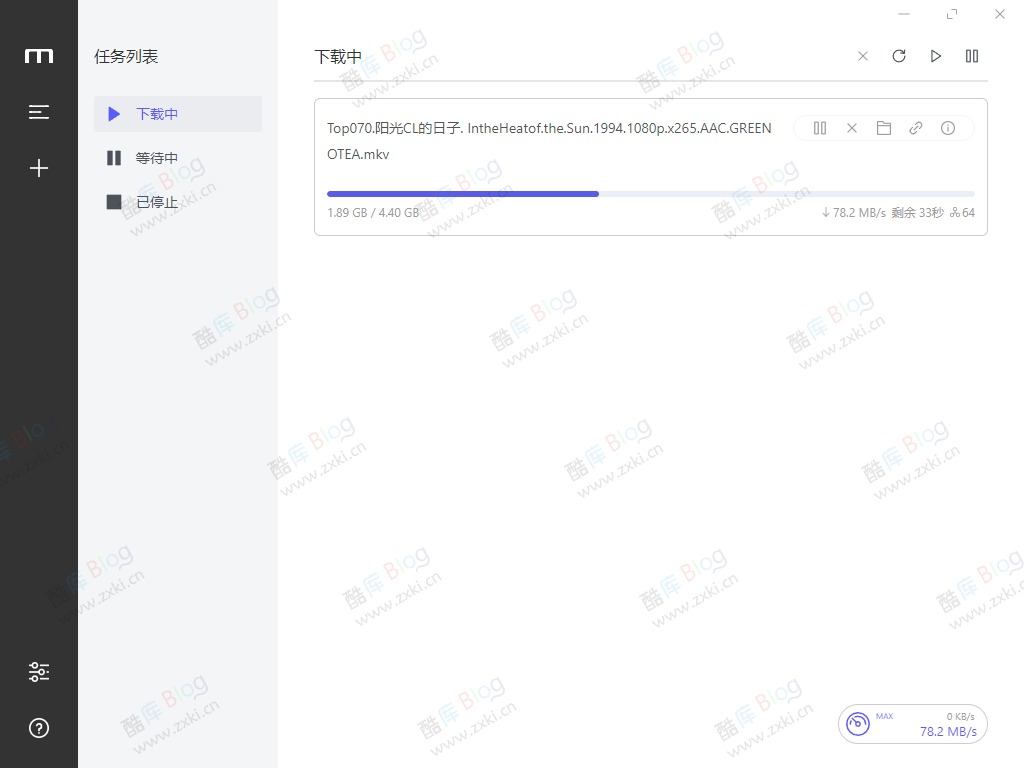This screenshot has height=768, width=1024.
Task: Resume all tasks with the play icon
Action: pyautogui.click(x=935, y=56)
